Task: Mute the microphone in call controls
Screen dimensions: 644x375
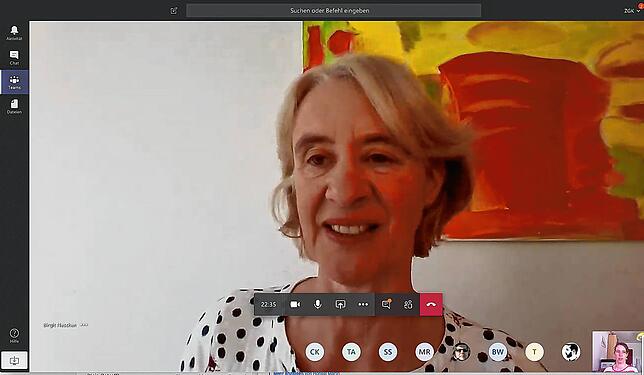Action: coord(317,304)
